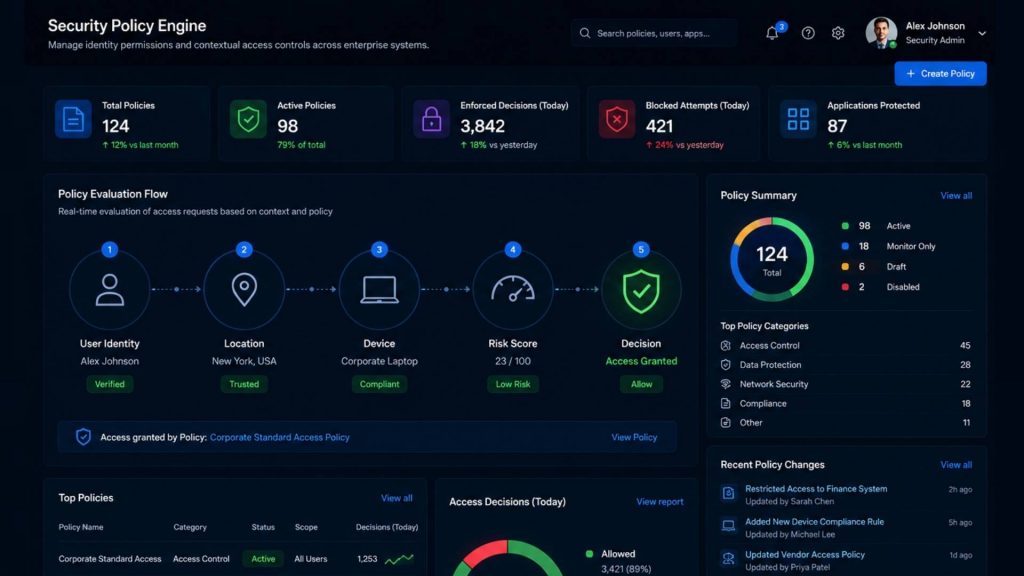This screenshot has height=576, width=1024.
Task: Open Restricted Access to Finance System change
Action: (x=816, y=488)
